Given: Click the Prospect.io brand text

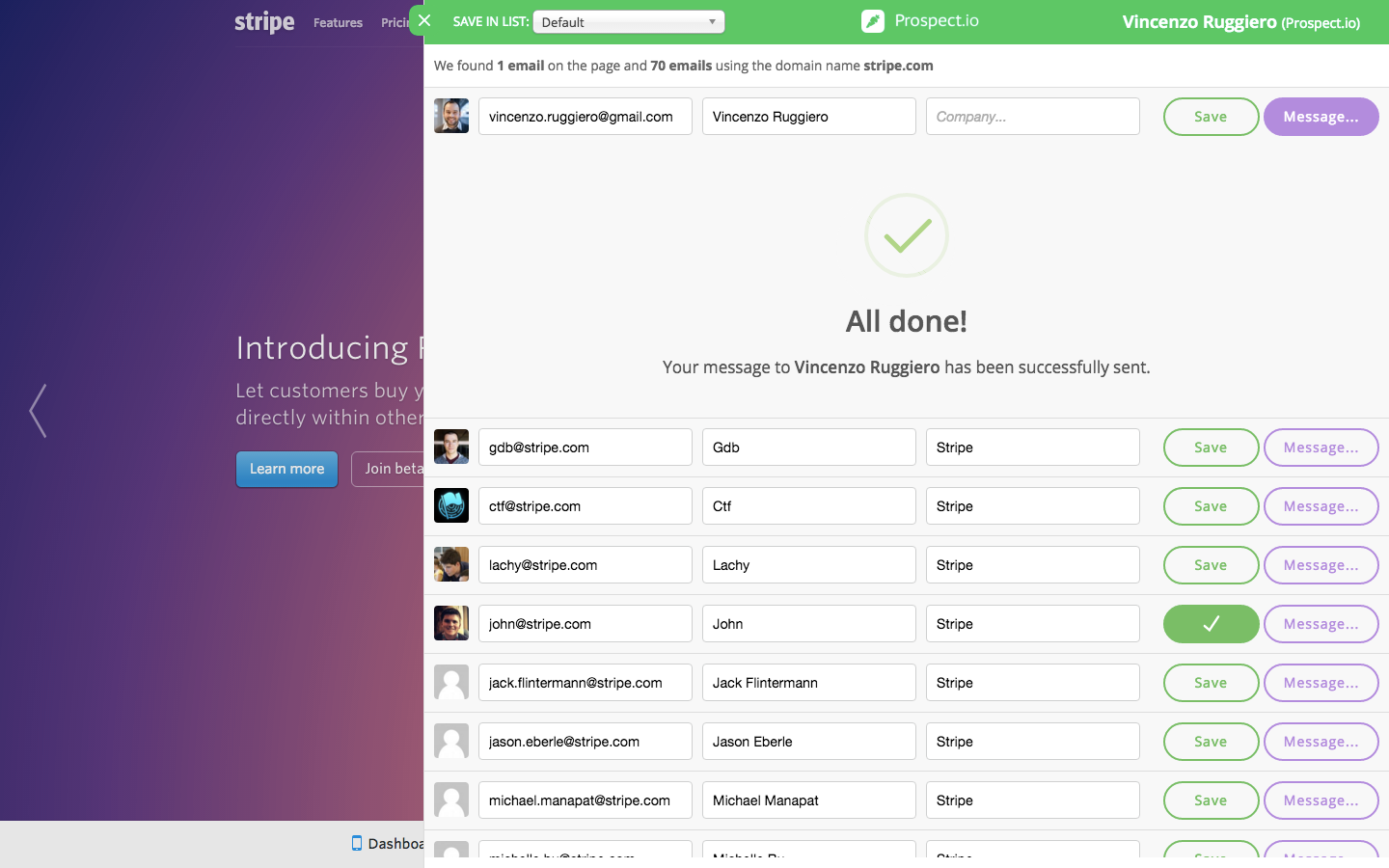Looking at the screenshot, I should tap(936, 20).
